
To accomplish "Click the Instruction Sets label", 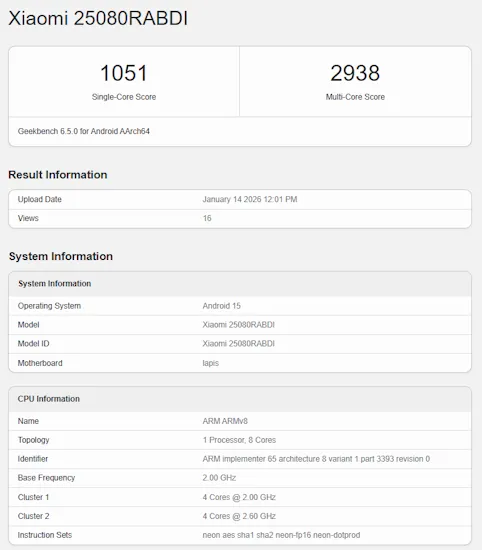I will tap(45, 535).
